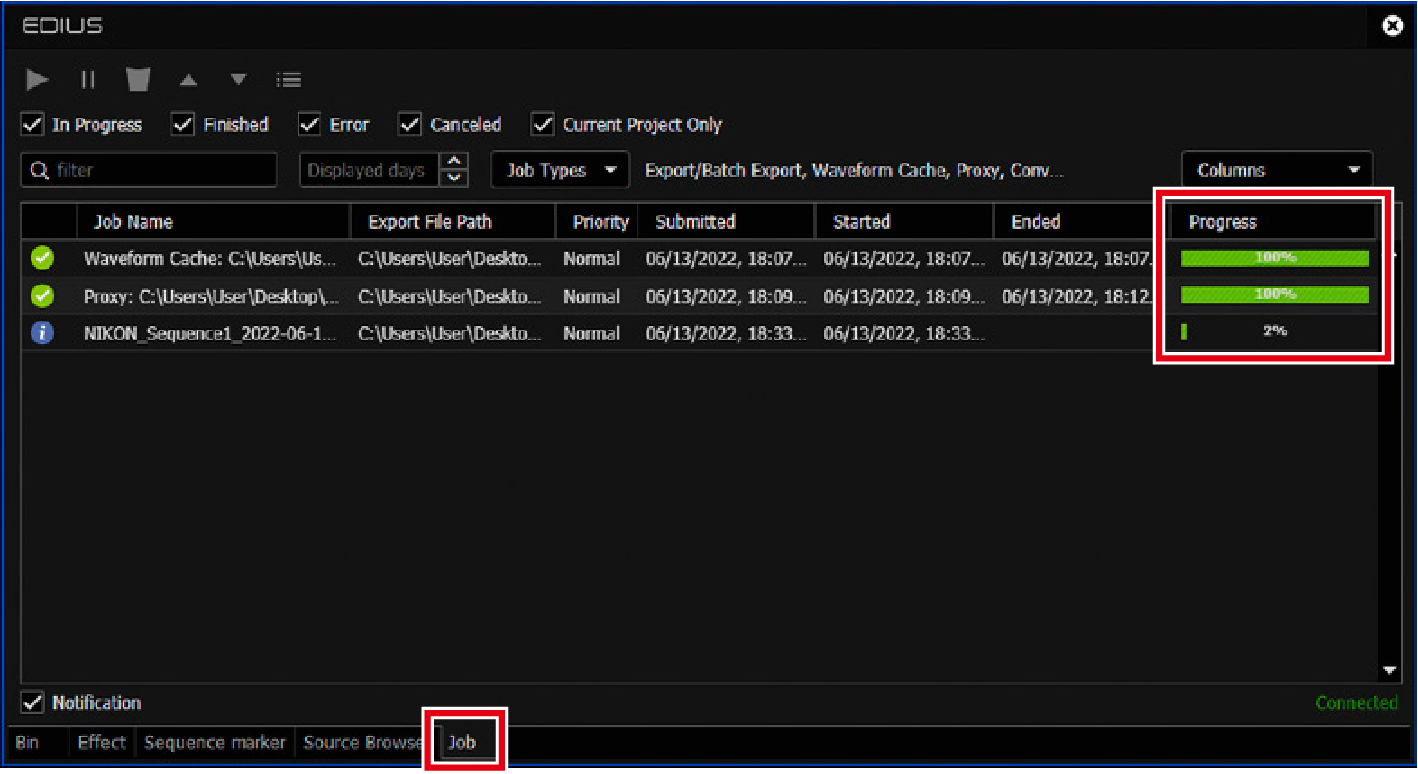Viewport: 1418px width, 774px height.
Task: Click the Progress column header
Action: point(1222,222)
